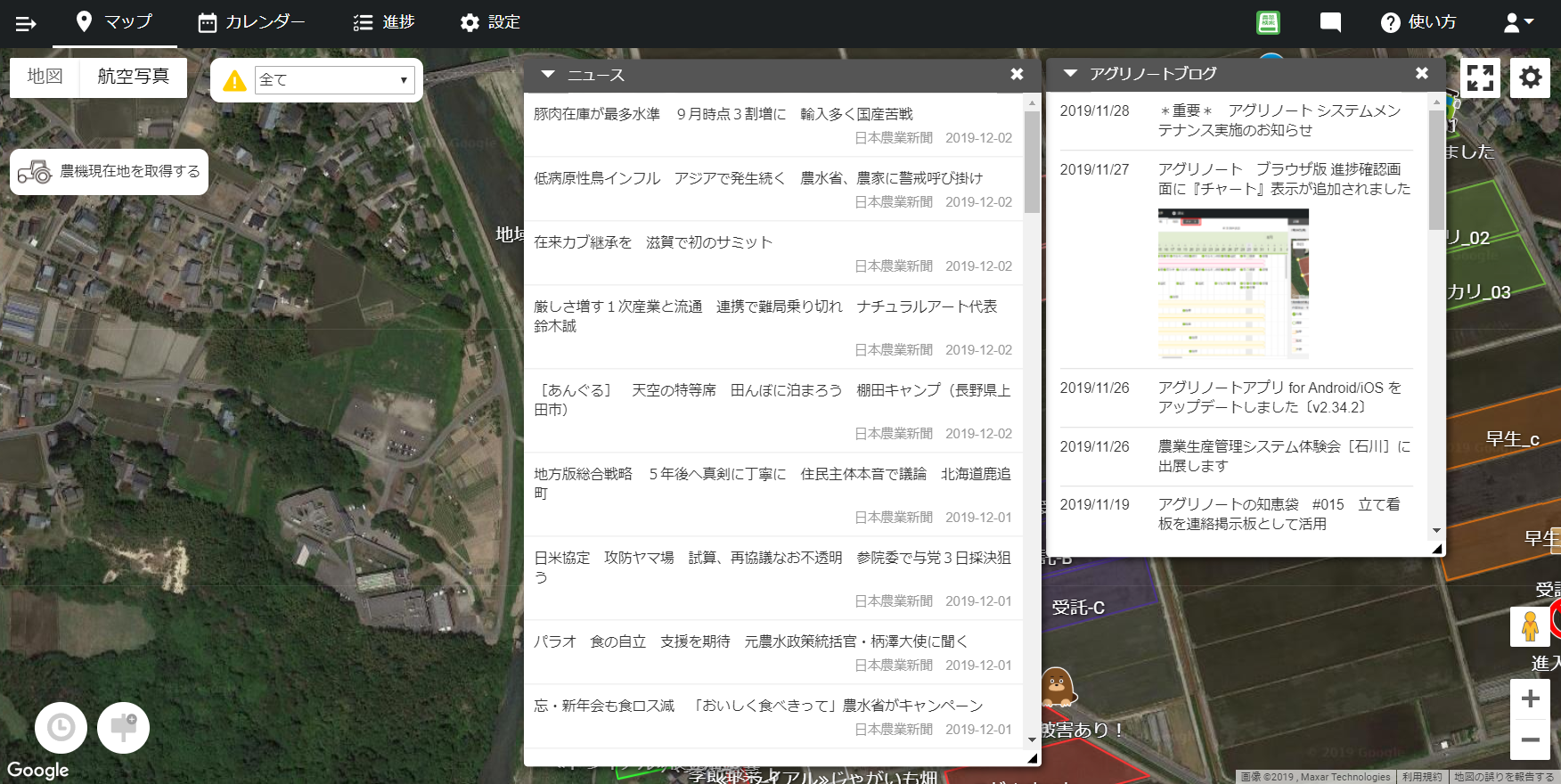Screen dimensions: 1561x784
Task: Click the blog chart screenshot thumbnail
Action: pos(1233,283)
